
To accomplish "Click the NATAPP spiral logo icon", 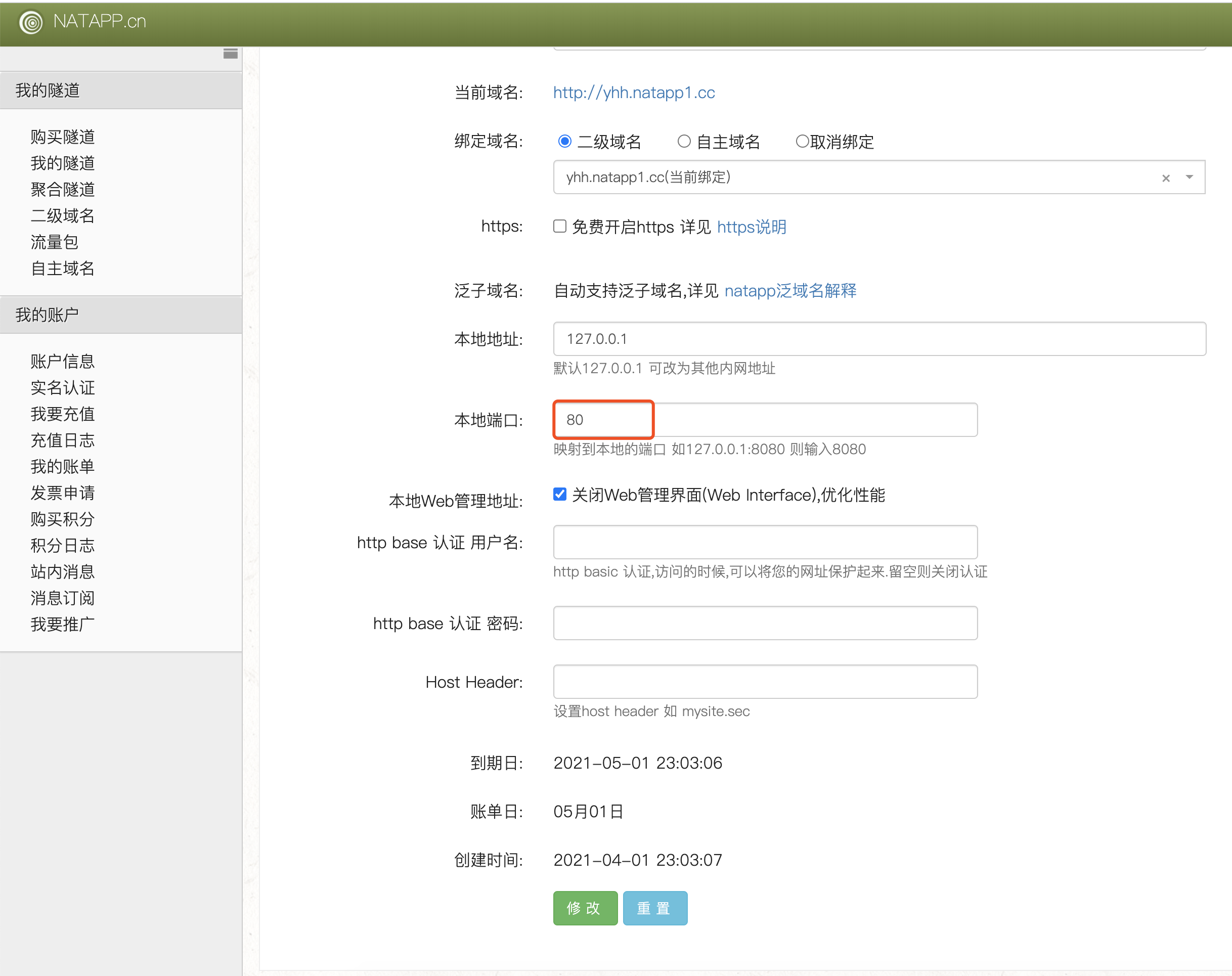I will coord(31,22).
